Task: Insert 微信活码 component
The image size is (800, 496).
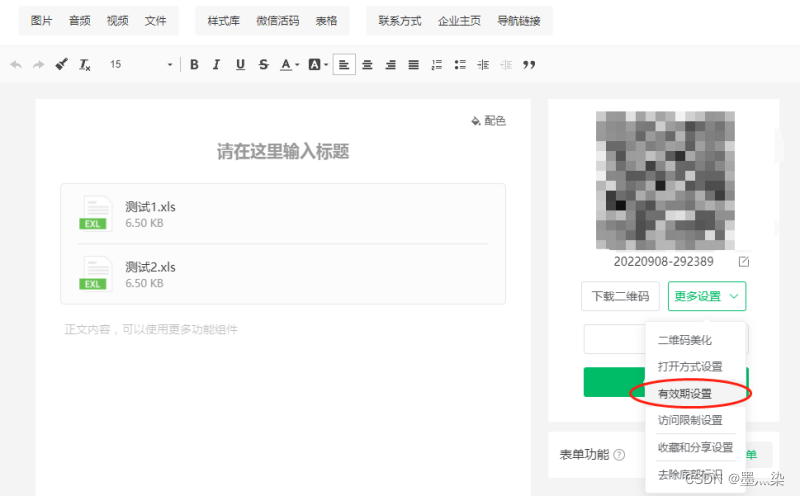Action: [x=278, y=21]
